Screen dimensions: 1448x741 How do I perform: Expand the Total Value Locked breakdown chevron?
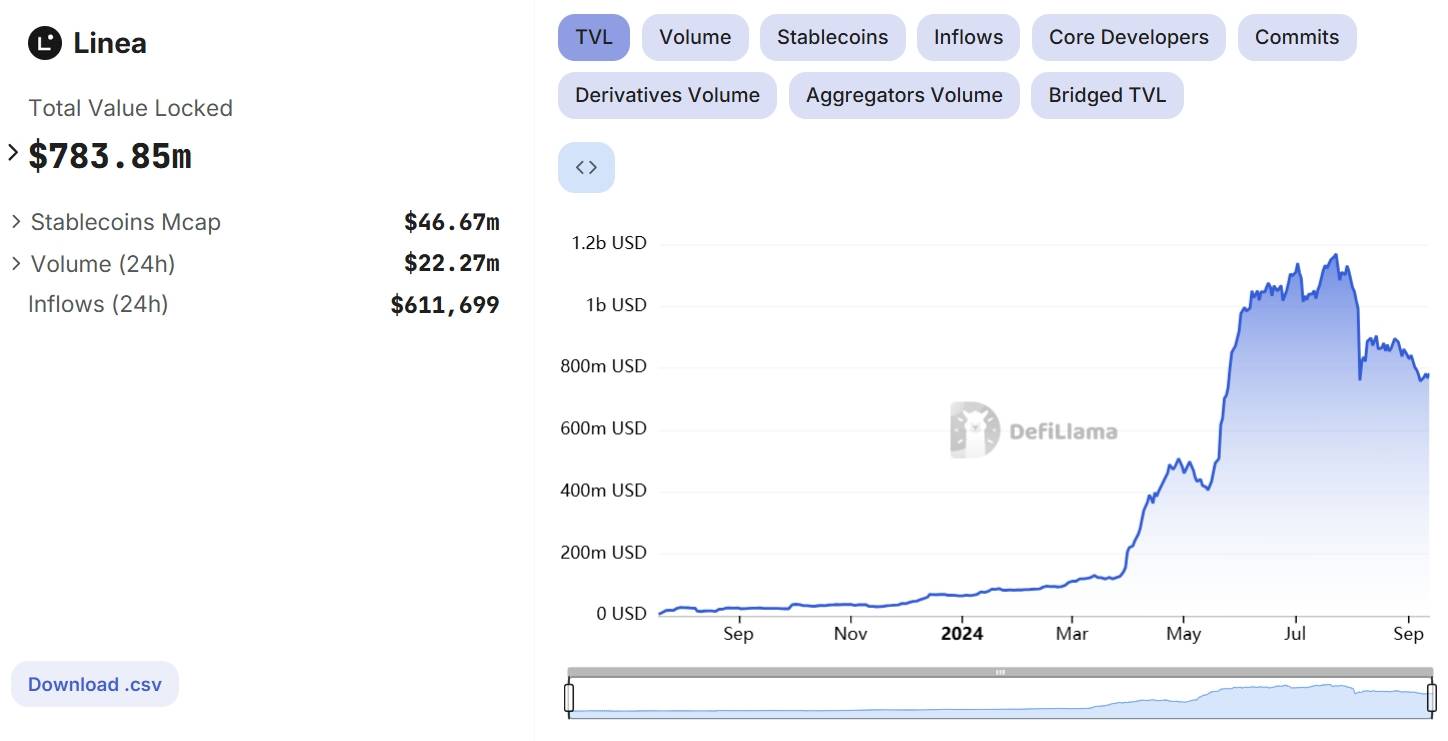tap(13, 153)
